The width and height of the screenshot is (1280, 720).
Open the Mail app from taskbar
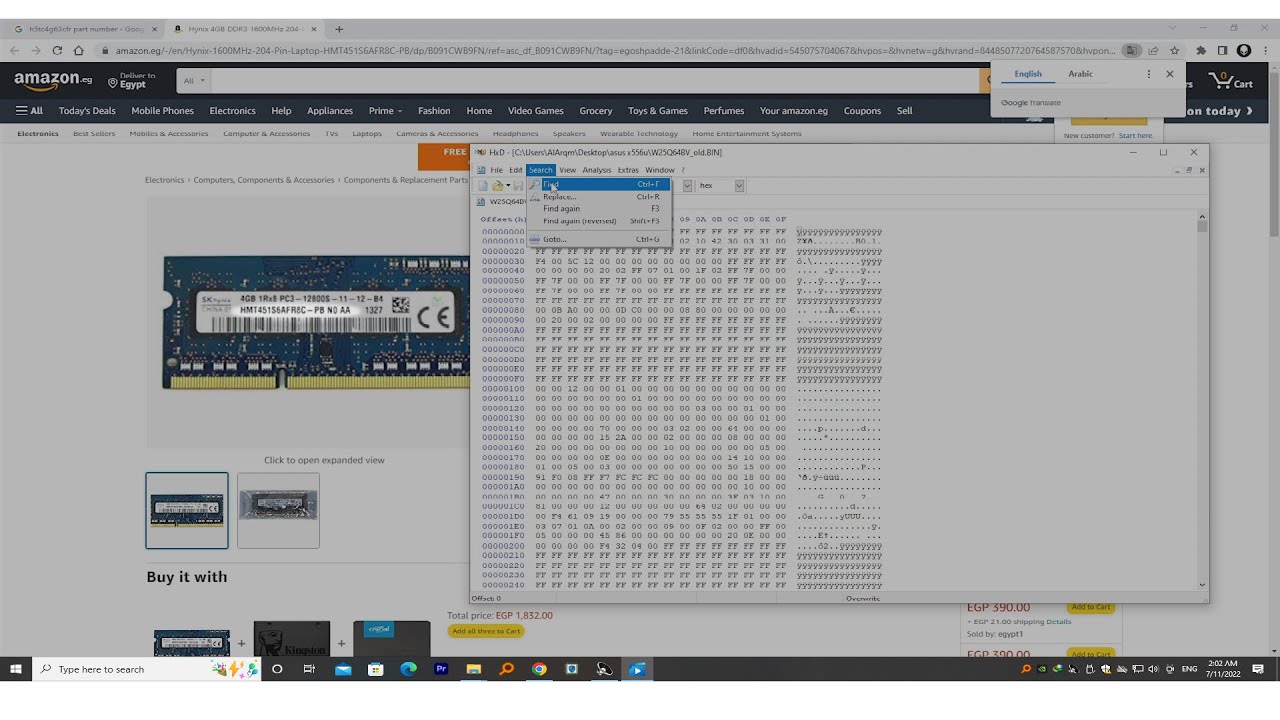click(x=343, y=669)
